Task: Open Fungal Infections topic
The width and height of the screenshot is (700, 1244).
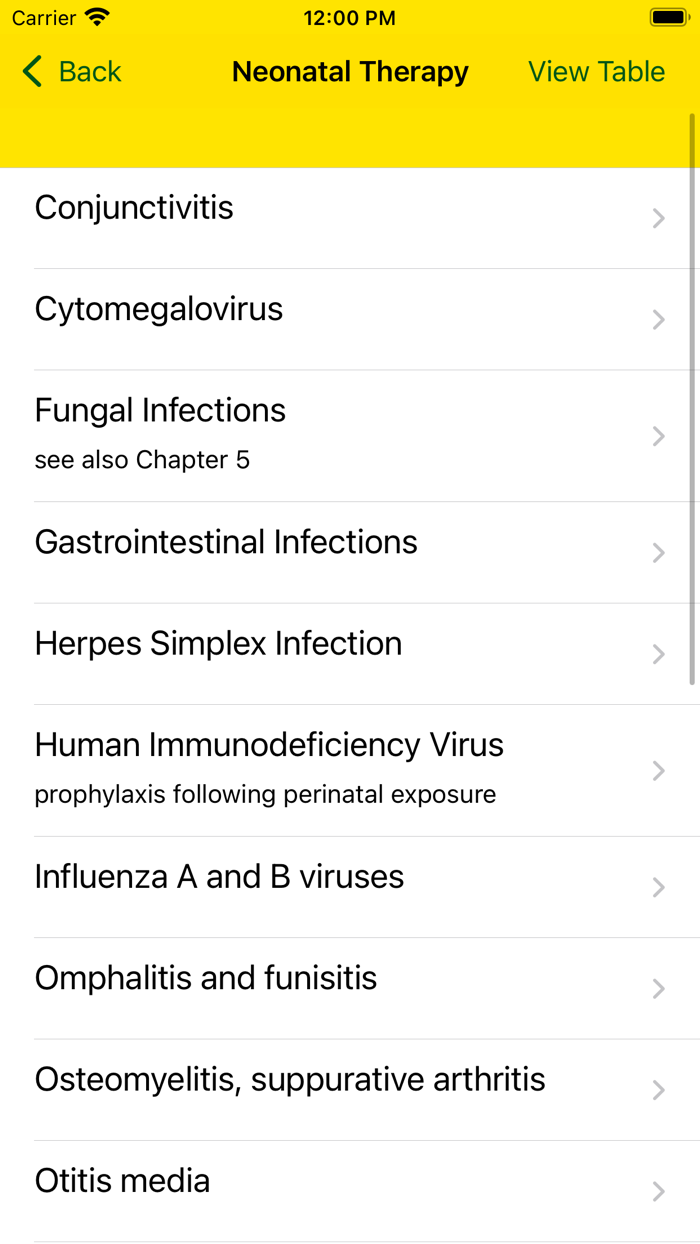Action: (x=160, y=411)
